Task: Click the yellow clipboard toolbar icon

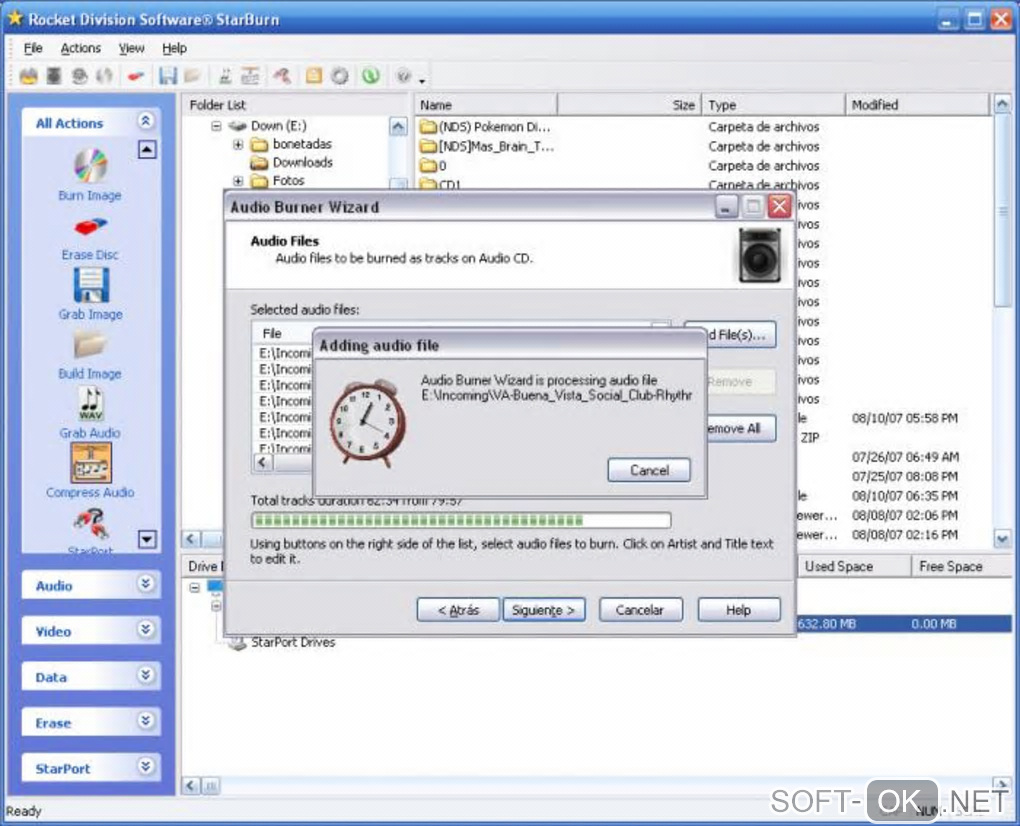Action: (314, 76)
